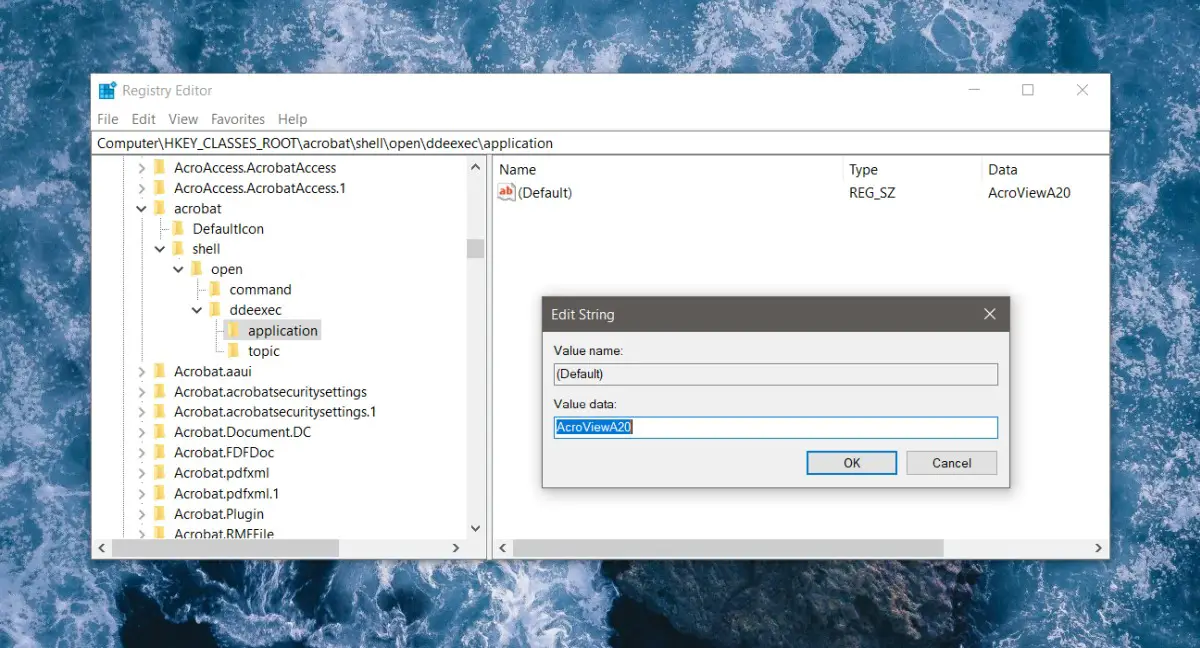Viewport: 1200px width, 648px height.
Task: Click OK in Edit String dialog
Action: (851, 463)
